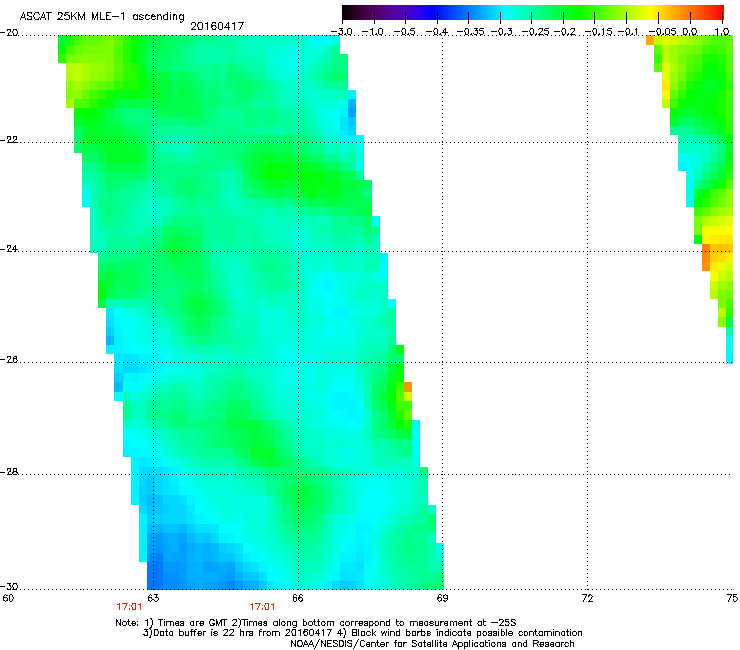Click the latitude label -28
This screenshot has width=740, height=650.
(x=9, y=472)
